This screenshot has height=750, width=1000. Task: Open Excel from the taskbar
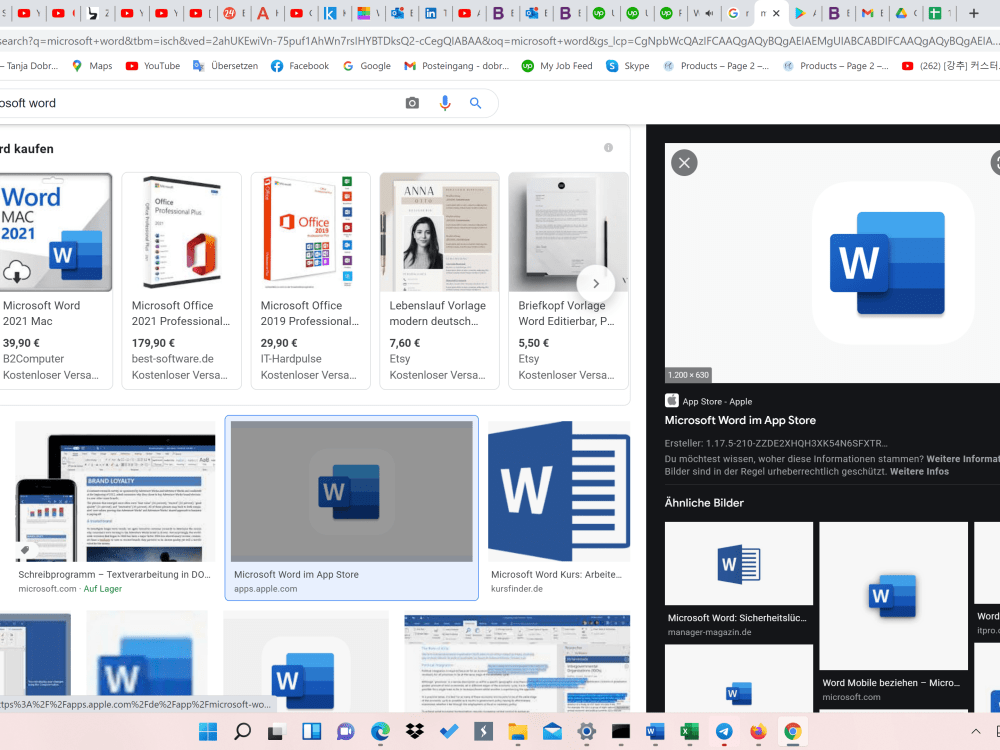689,732
